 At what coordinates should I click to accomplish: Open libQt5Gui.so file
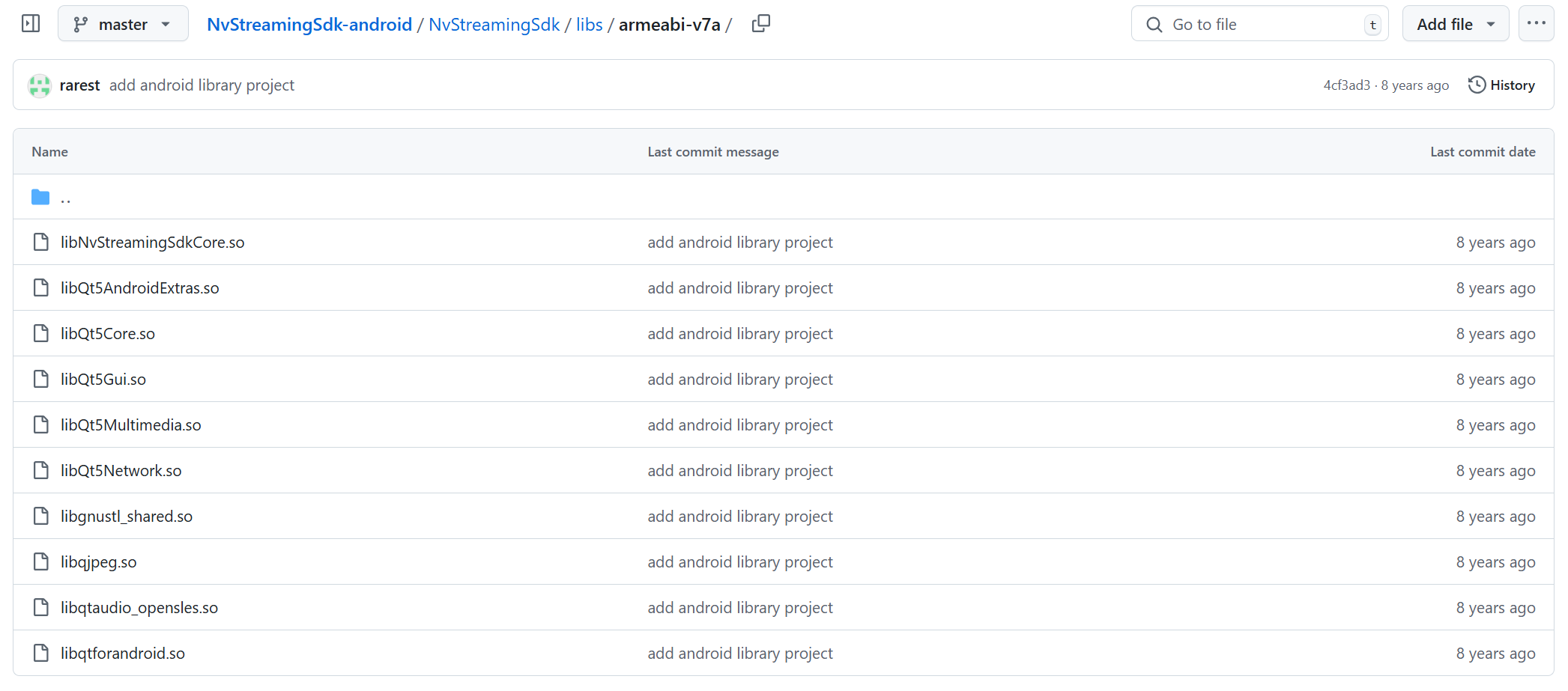pyautogui.click(x=103, y=380)
